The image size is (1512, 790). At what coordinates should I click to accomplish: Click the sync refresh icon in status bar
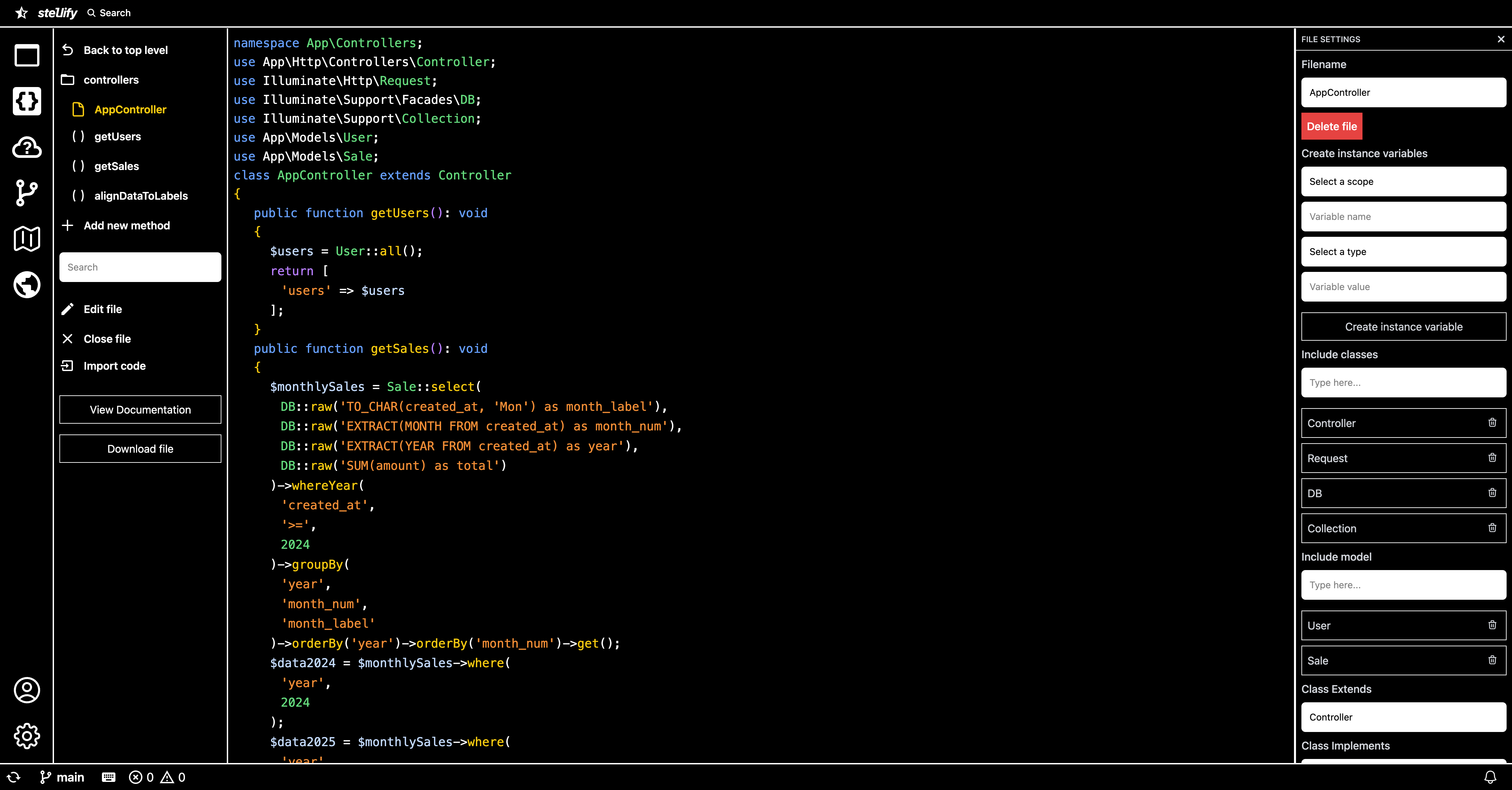(13, 777)
